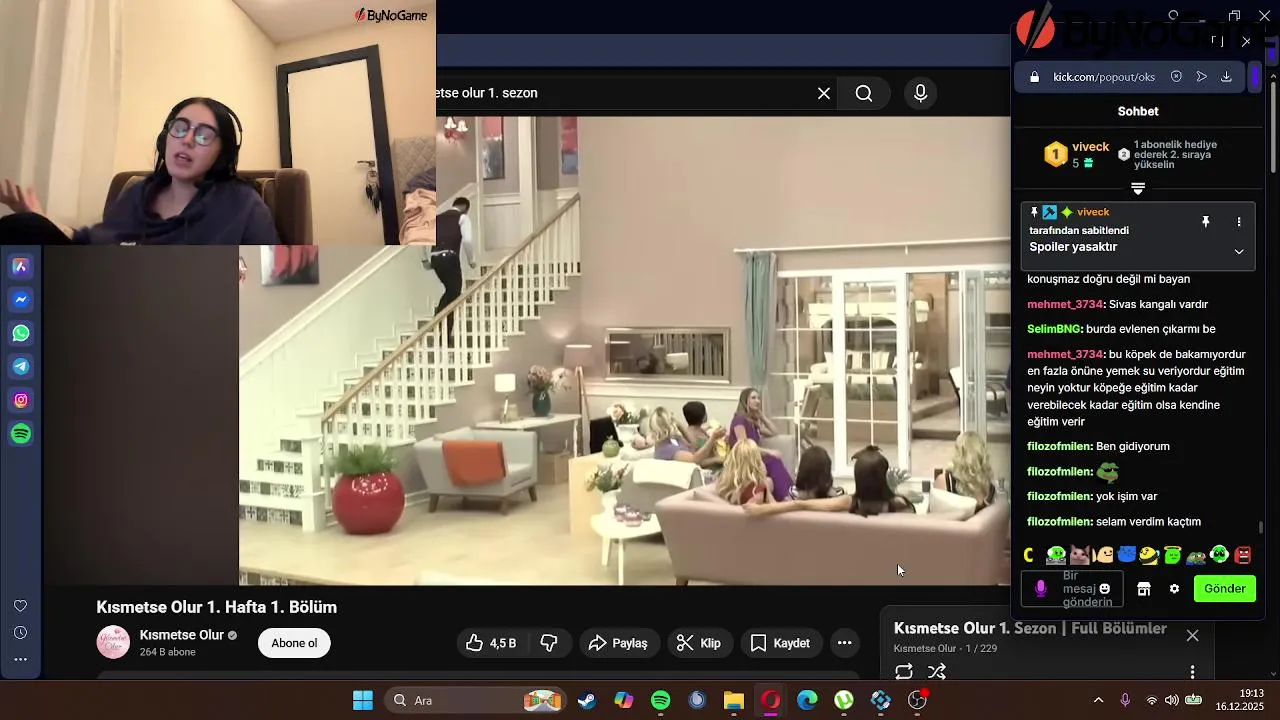This screenshot has width=1280, height=720.
Task: Open pinned message three-dots menu
Action: [x=1239, y=222]
